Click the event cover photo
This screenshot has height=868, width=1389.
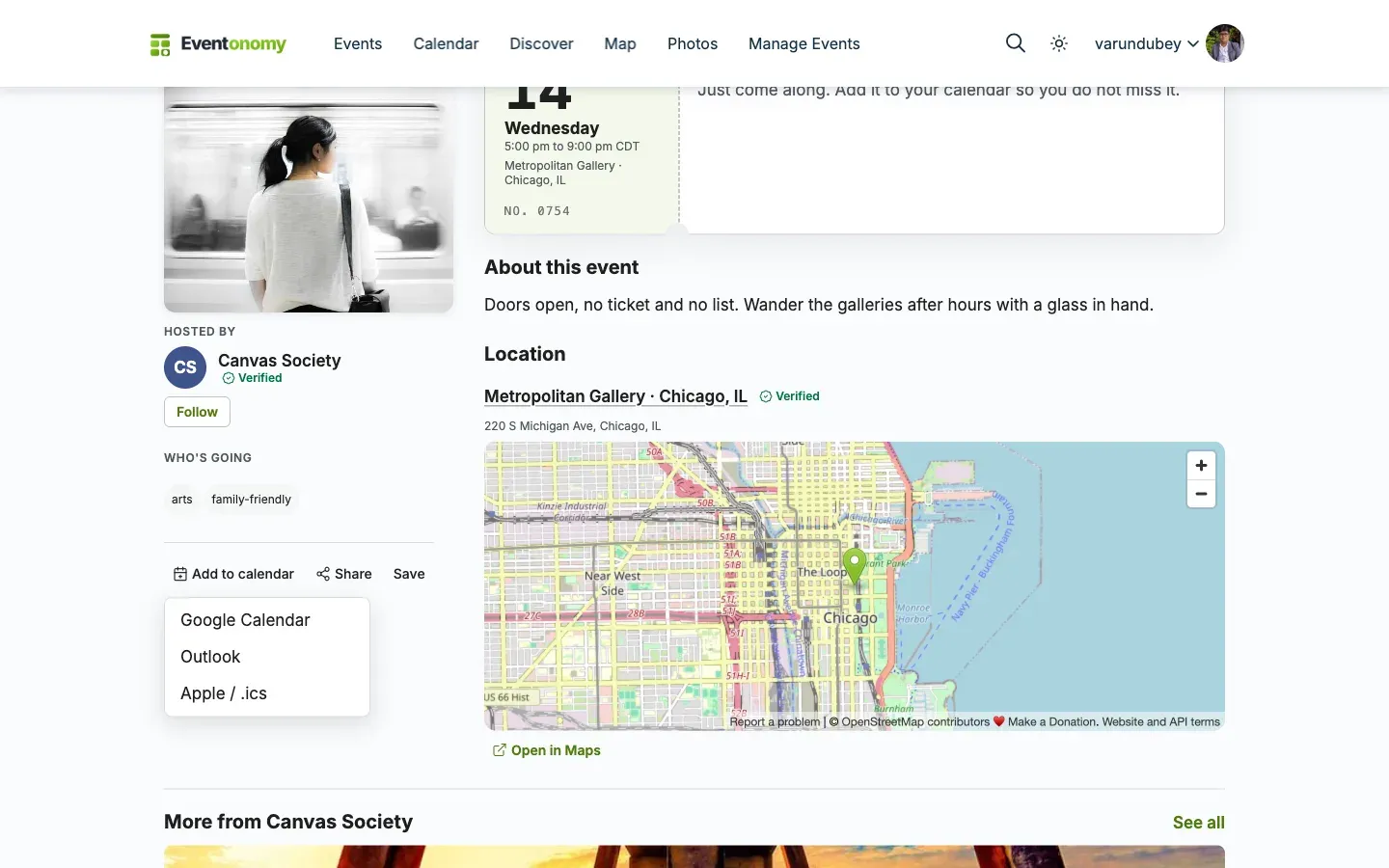tap(309, 200)
